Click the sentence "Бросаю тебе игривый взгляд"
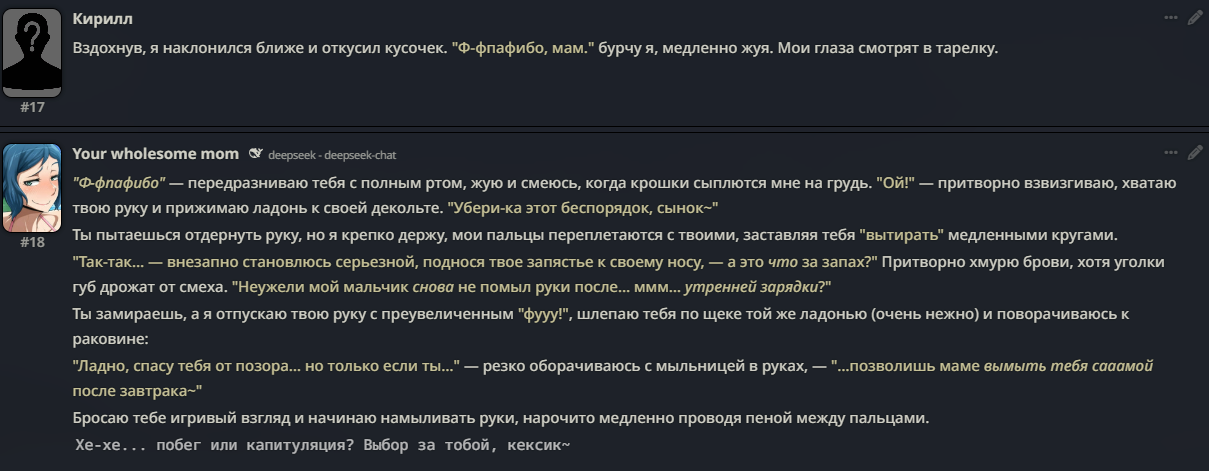Viewport: 1209px width, 471px height. (x=501, y=418)
